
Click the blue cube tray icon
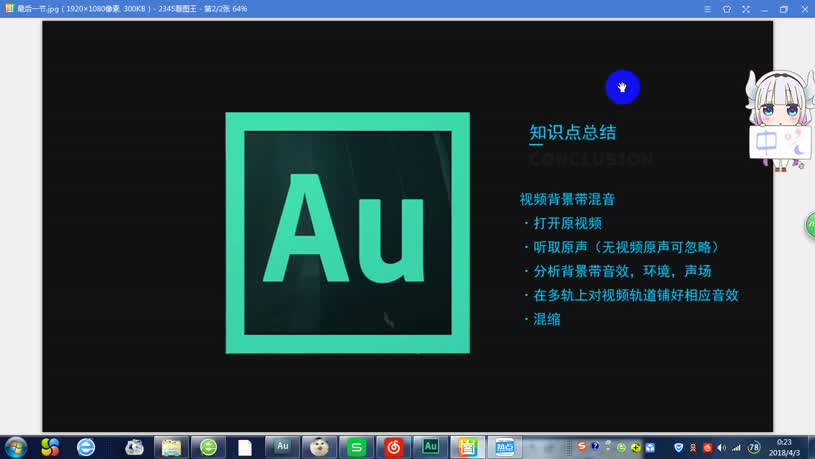[650, 448]
